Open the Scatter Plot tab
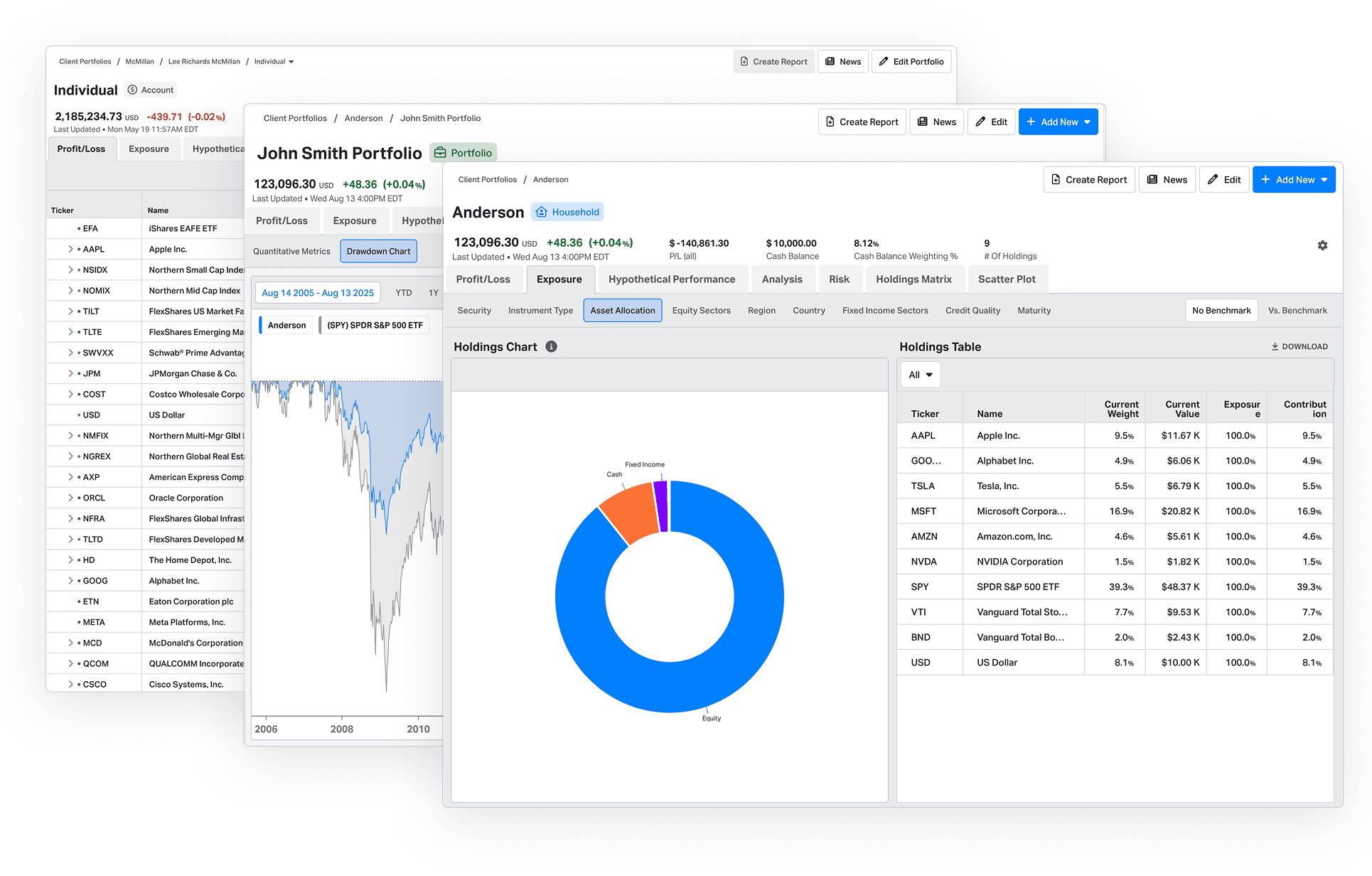This screenshot has width=1372, height=876. pyautogui.click(x=1008, y=279)
